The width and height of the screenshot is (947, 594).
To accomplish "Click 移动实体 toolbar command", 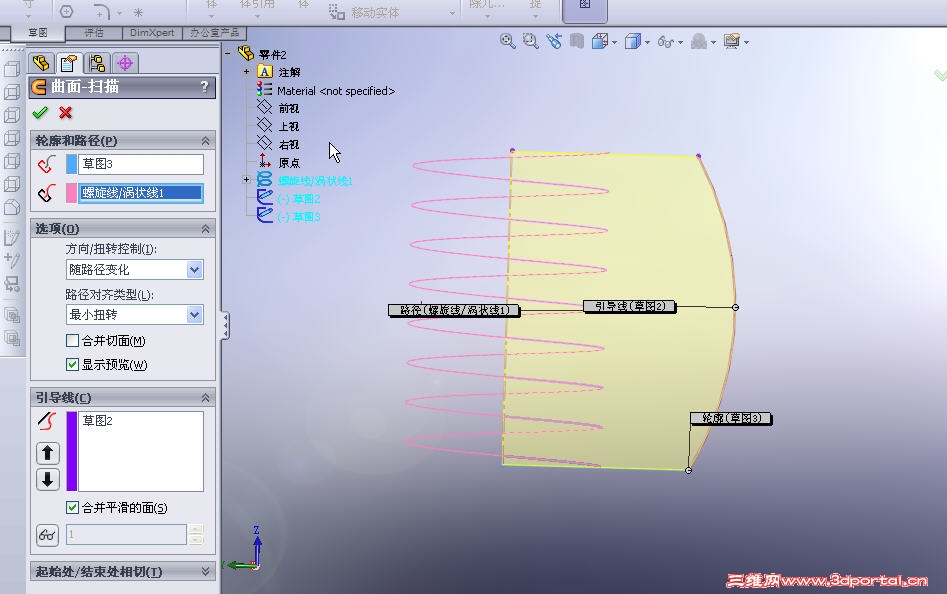I will pyautogui.click(x=365, y=12).
